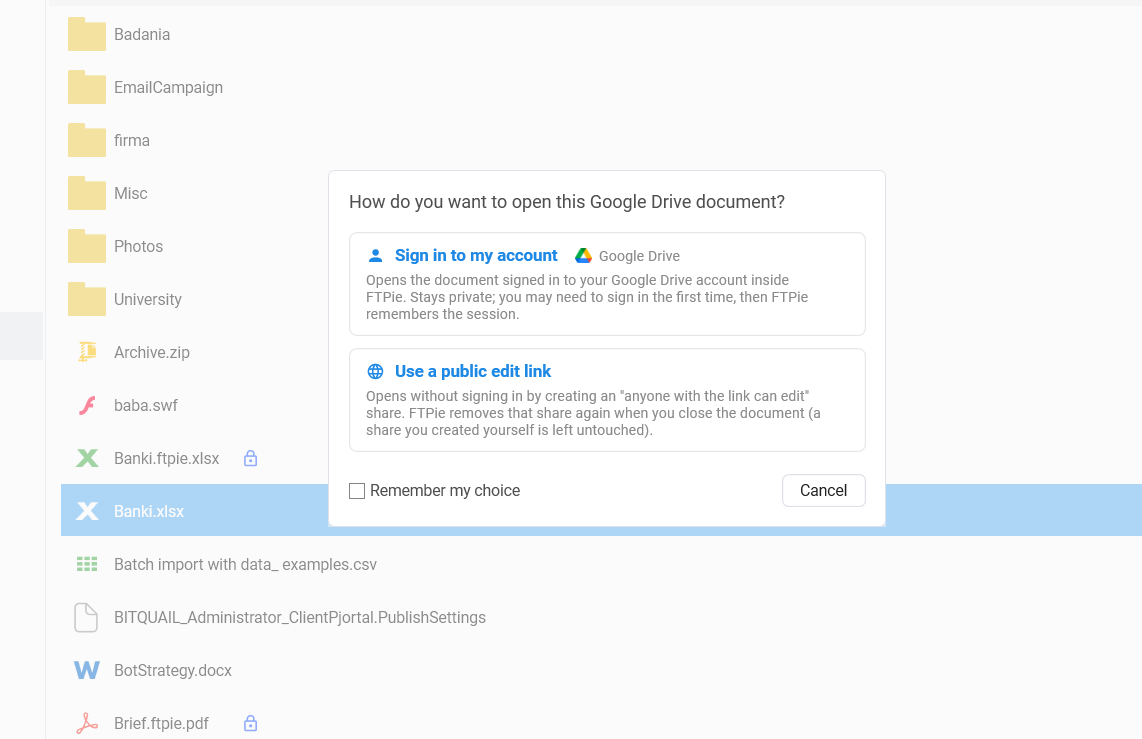Select the University folder name
Screen dimensions: 1142x739
click(x=148, y=299)
